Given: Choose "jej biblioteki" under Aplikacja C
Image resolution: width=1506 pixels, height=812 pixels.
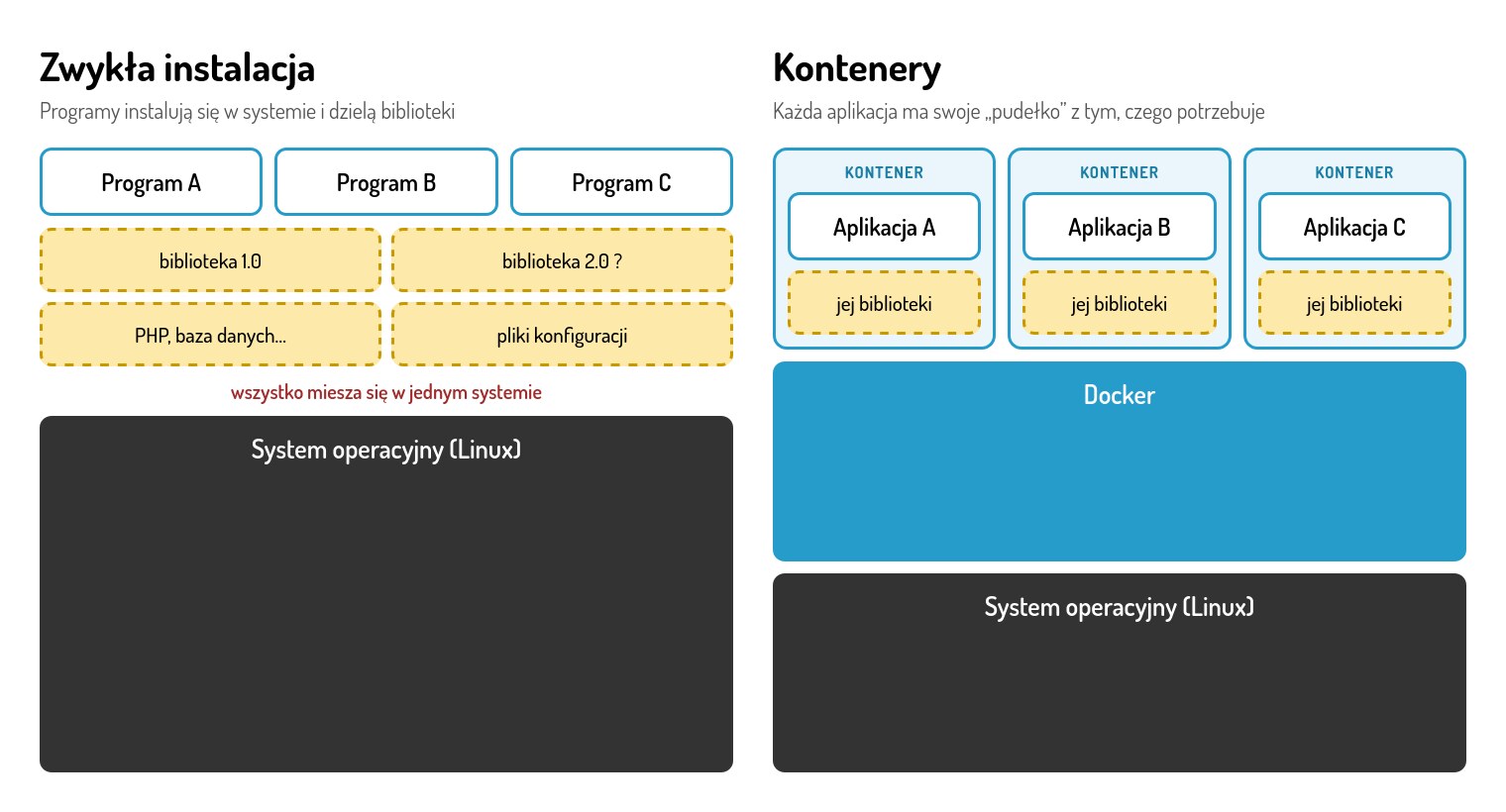Looking at the screenshot, I should click(1354, 303).
